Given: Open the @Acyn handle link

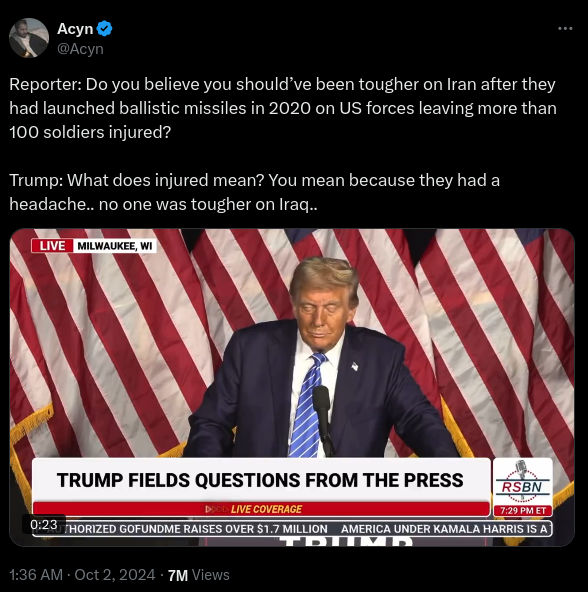Looking at the screenshot, I should [x=80, y=49].
